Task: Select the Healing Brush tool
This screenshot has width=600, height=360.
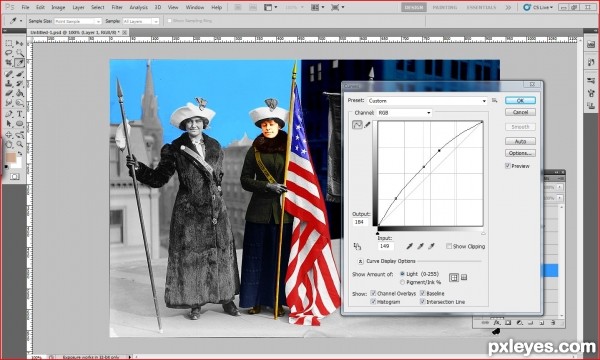Action: 9,73
